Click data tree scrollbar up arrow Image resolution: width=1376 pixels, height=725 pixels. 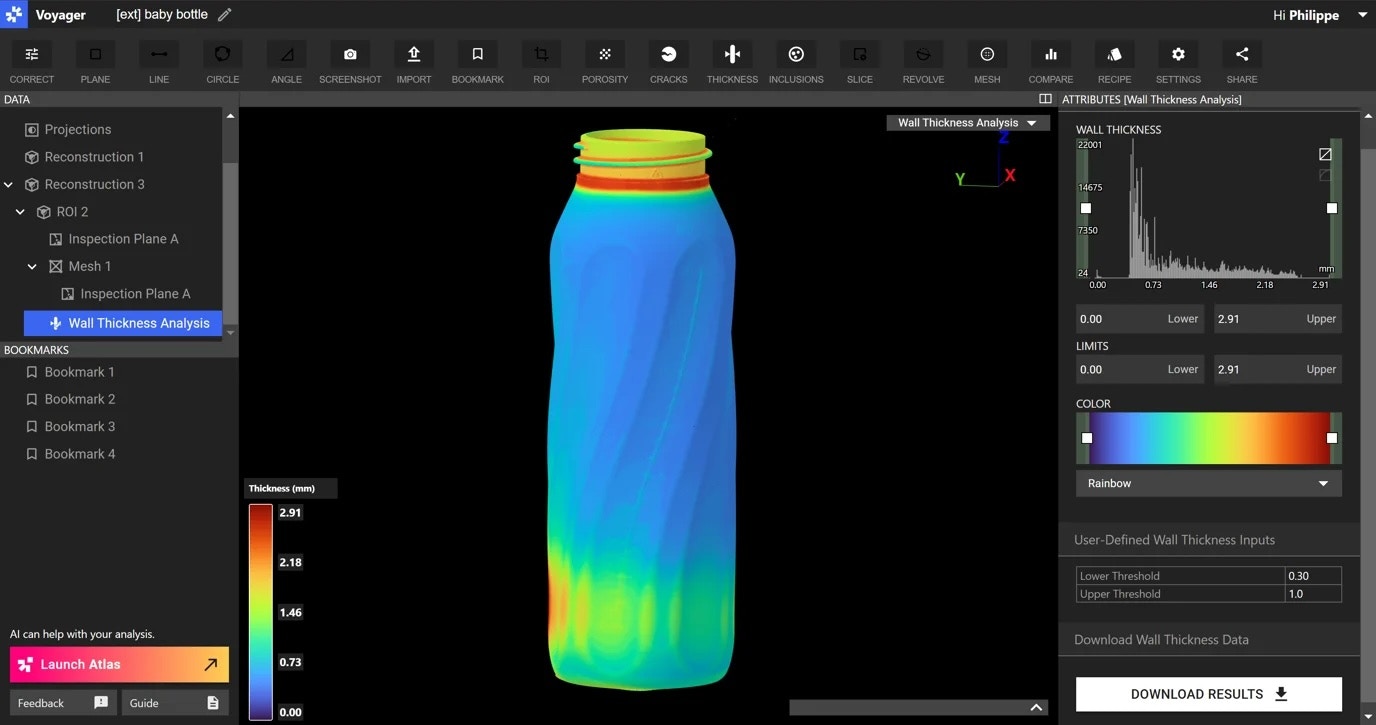coord(231,116)
